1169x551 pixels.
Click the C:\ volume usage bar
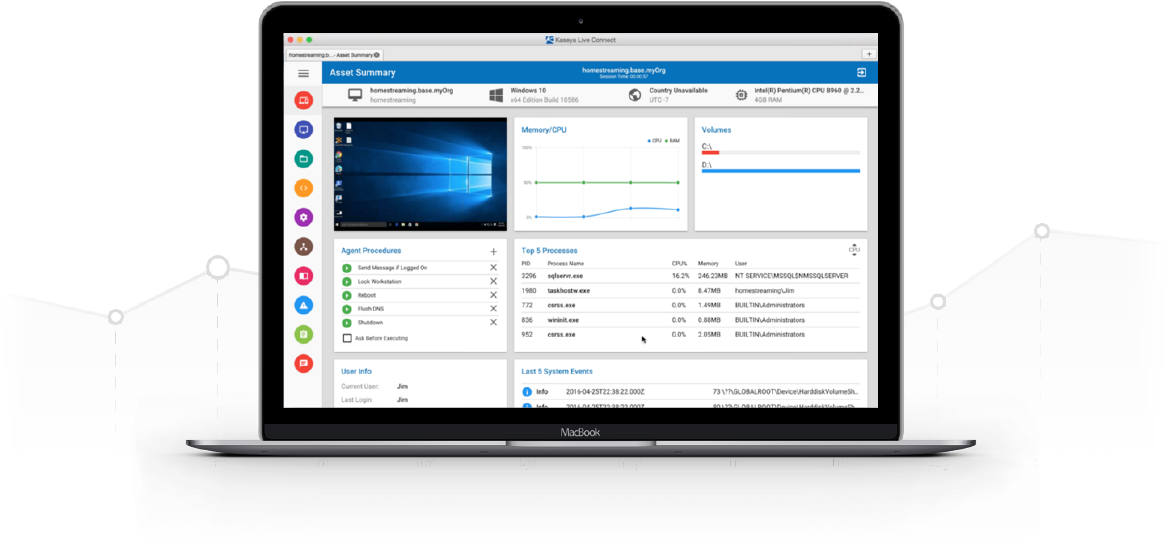tap(781, 153)
